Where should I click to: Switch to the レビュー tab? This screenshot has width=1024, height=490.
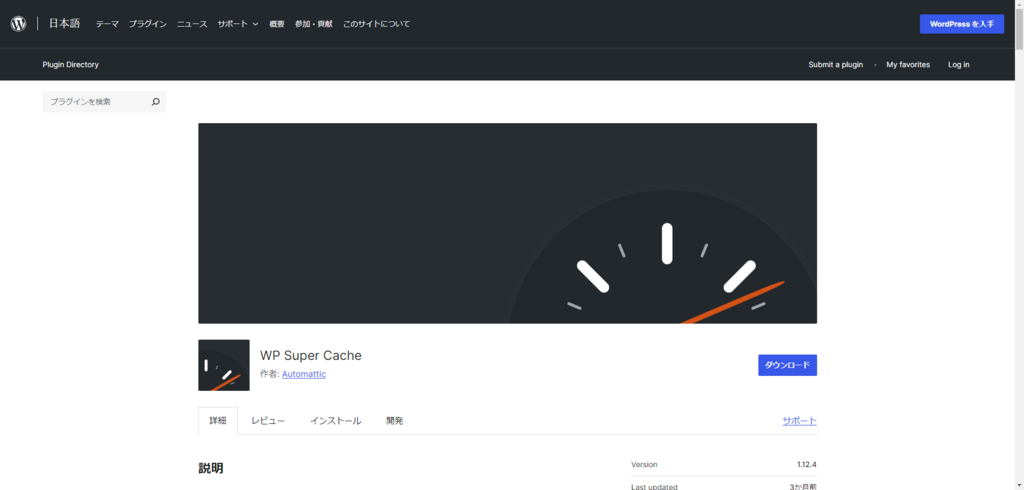click(x=268, y=421)
